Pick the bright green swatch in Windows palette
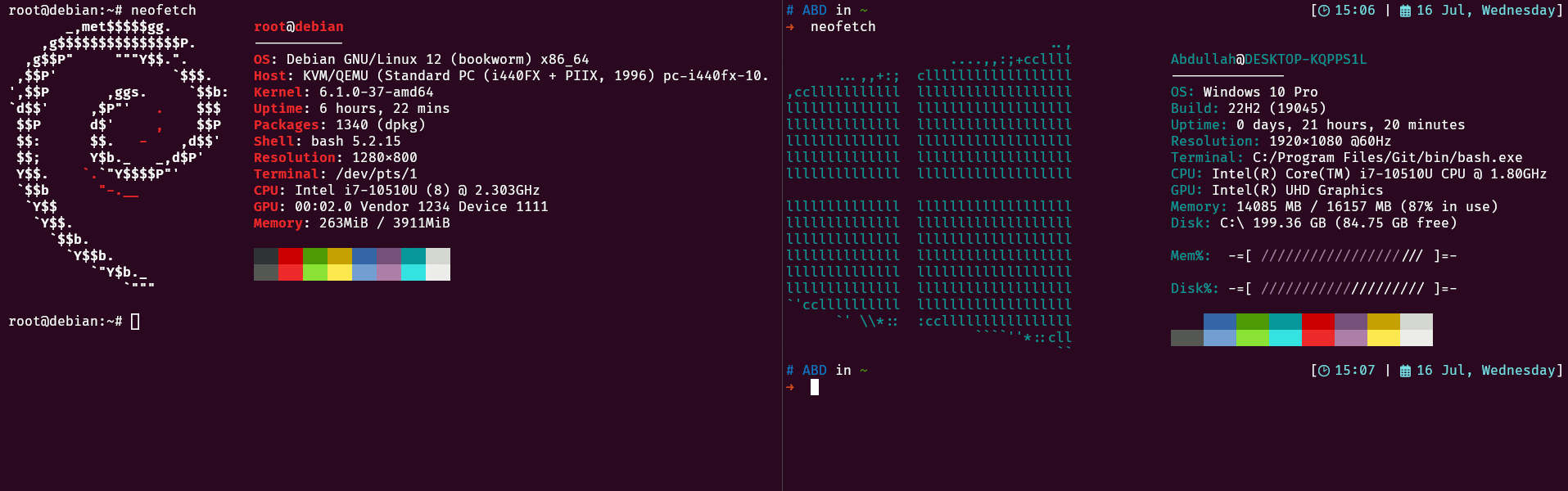This screenshot has width=1568, height=491. tap(1253, 338)
